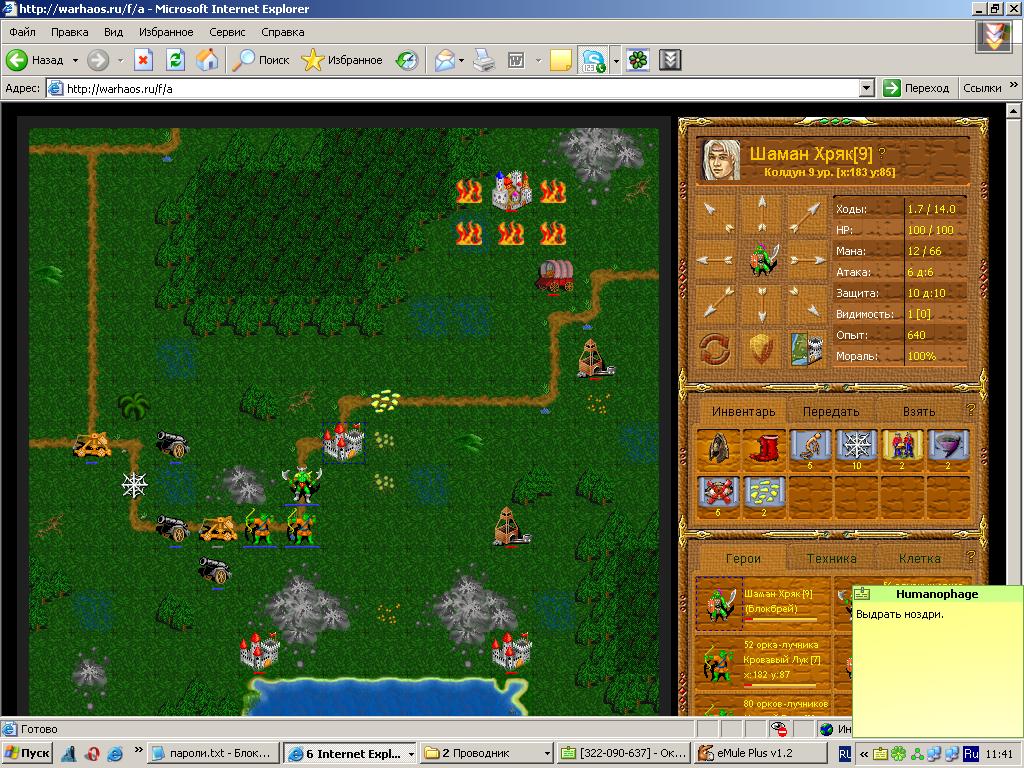
Task: Expand the address bar dropdown arrow
Action: [867, 88]
